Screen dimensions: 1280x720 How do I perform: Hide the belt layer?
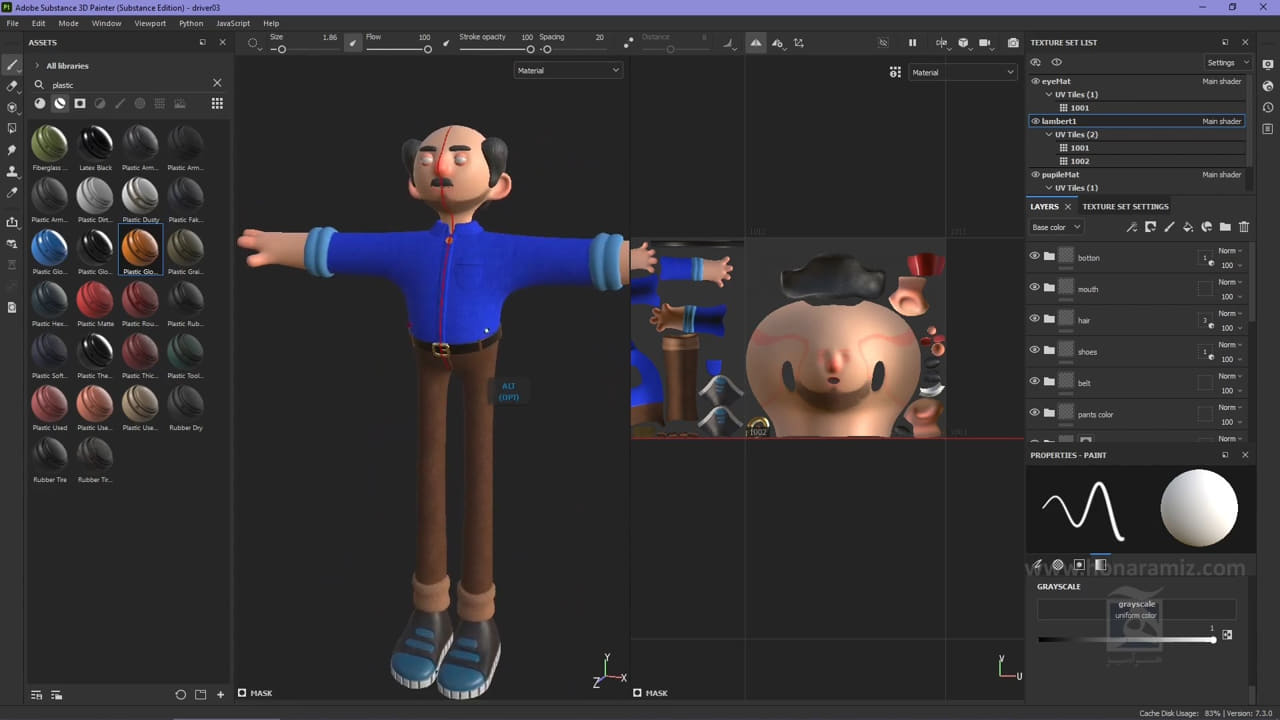1034,382
